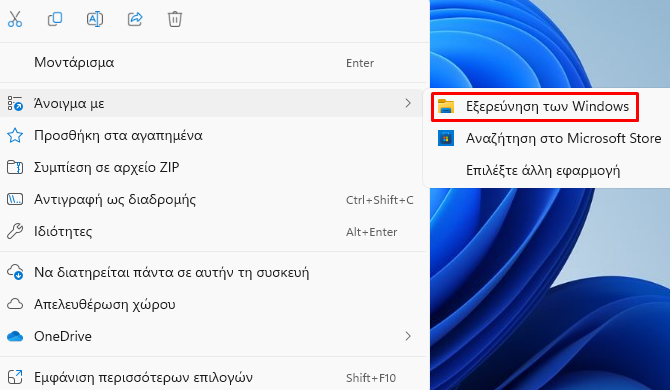
Task: Click the Share icon in the top row
Action: (x=135, y=19)
